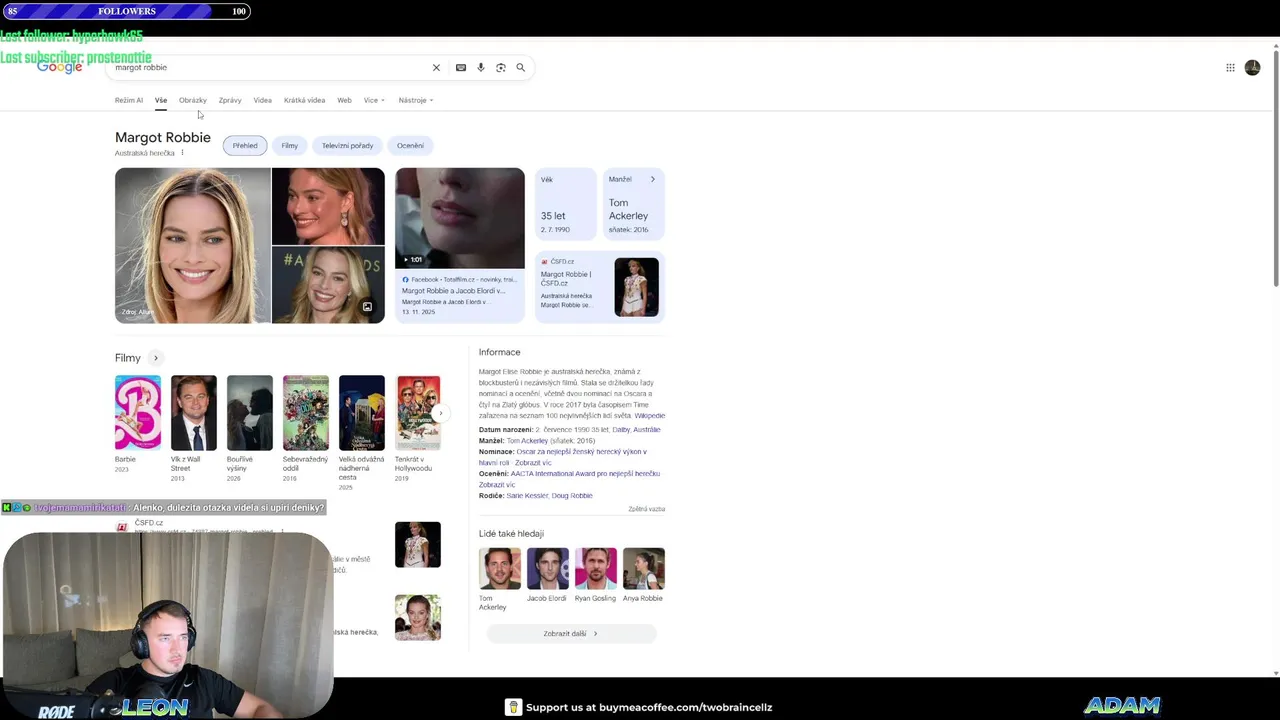Click the Zpětná vazba feedback link
Screen dimensions: 1280x720
[646, 509]
